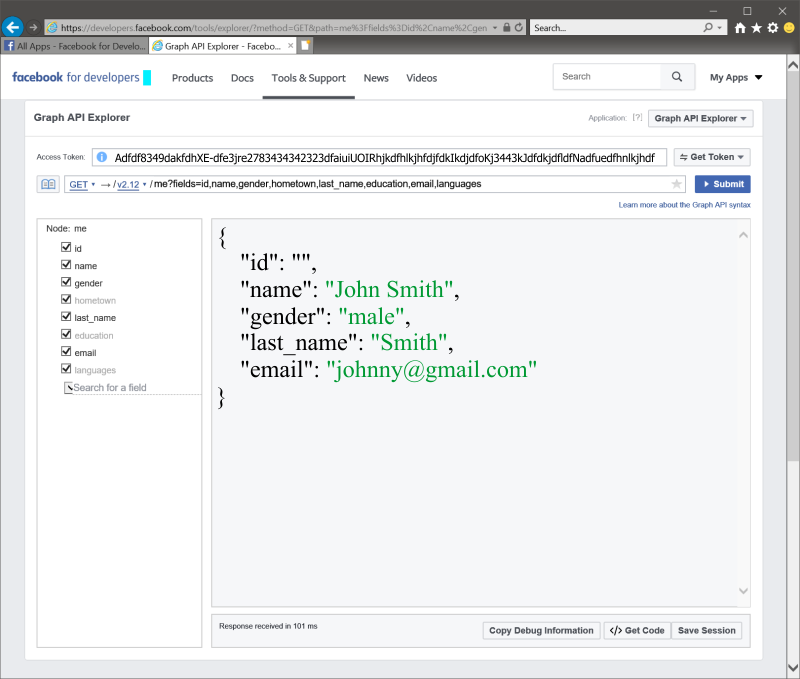800x679 pixels.
Task: Open the documentation book icon
Action: point(48,184)
